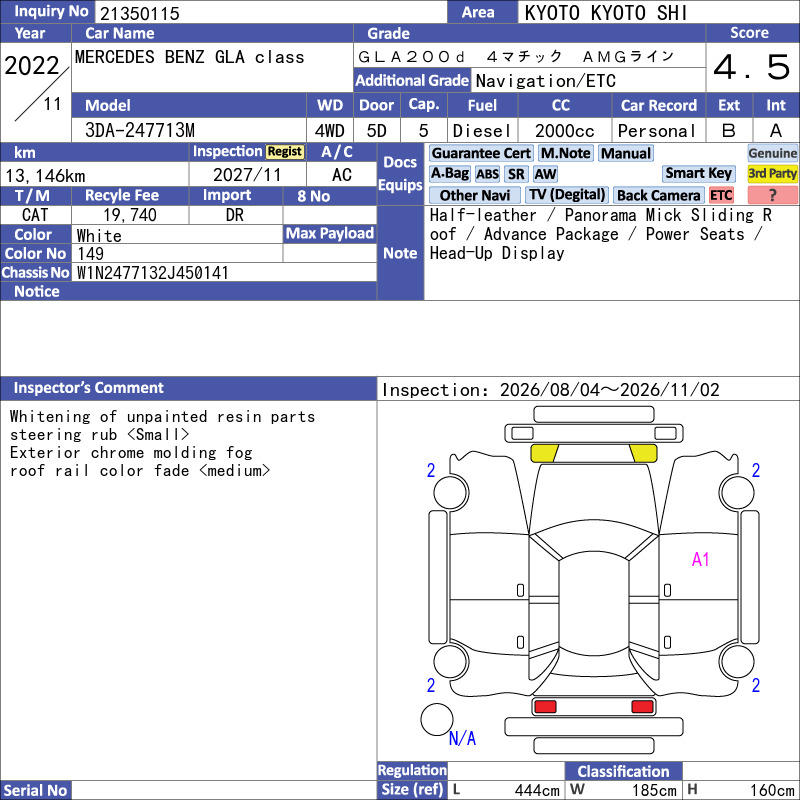Click the yellow Regist tag
The height and width of the screenshot is (800, 800).
(285, 152)
